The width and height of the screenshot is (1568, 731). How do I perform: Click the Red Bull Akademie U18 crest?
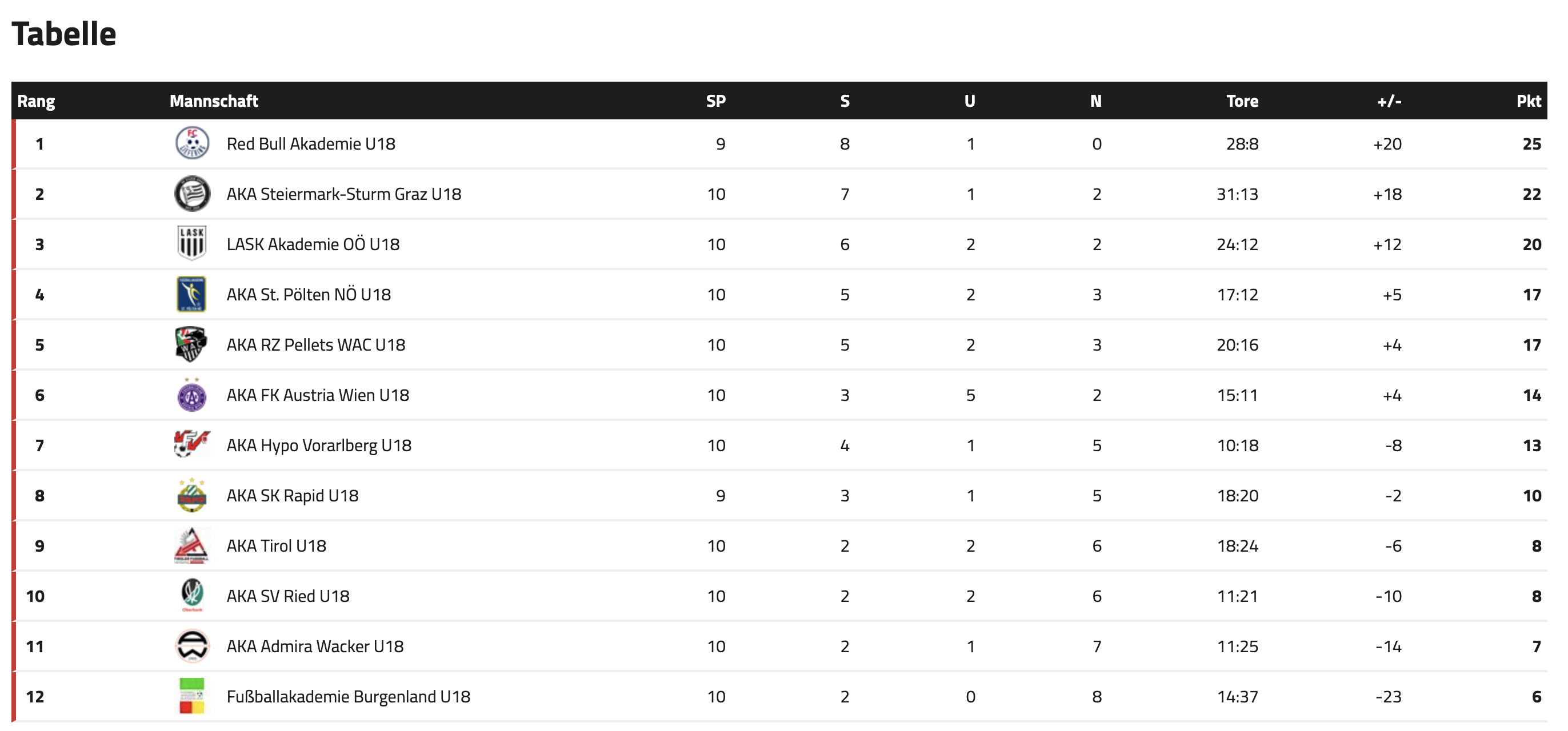pyautogui.click(x=192, y=143)
